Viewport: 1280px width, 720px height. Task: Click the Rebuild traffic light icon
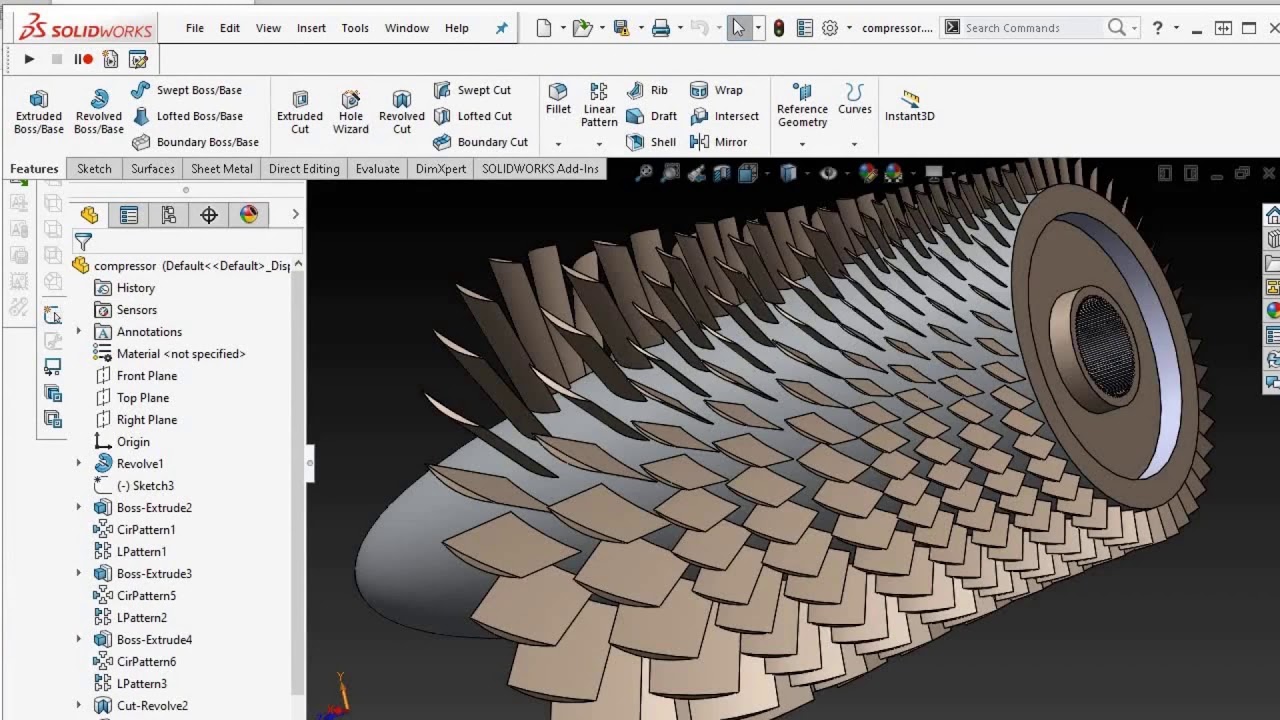point(779,28)
